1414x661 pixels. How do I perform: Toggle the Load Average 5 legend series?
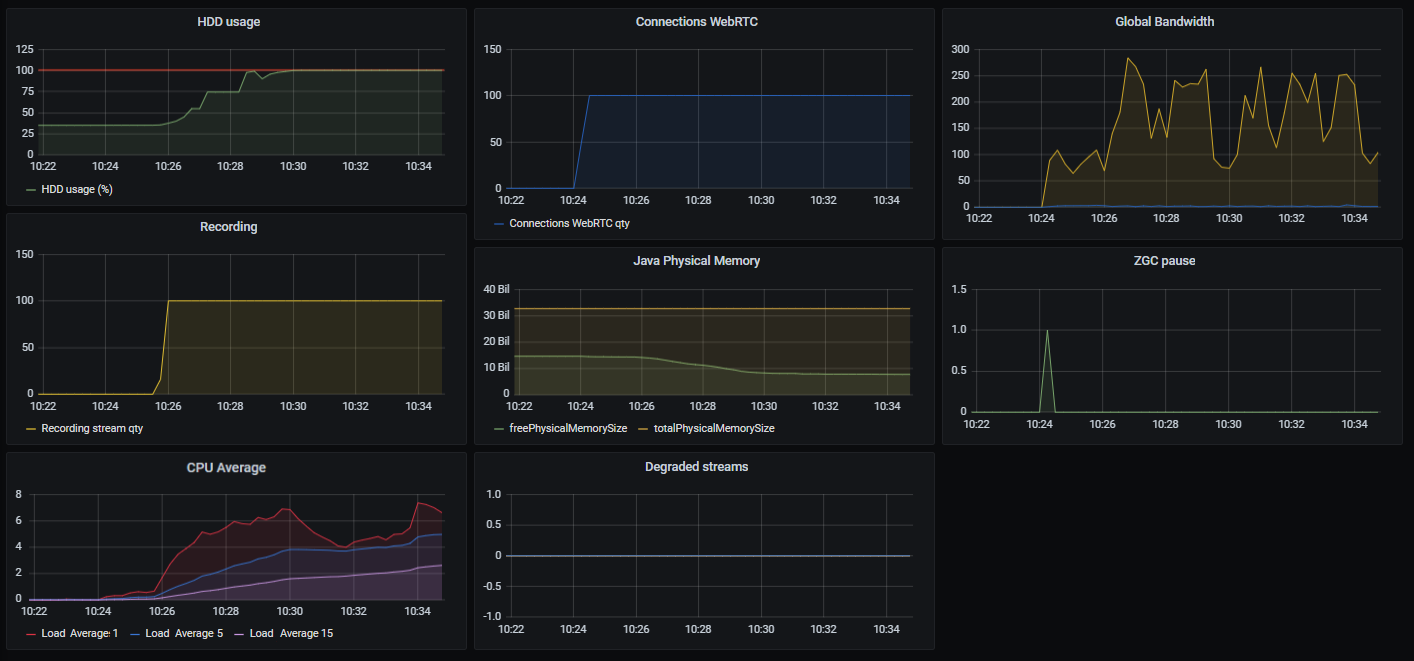click(184, 633)
